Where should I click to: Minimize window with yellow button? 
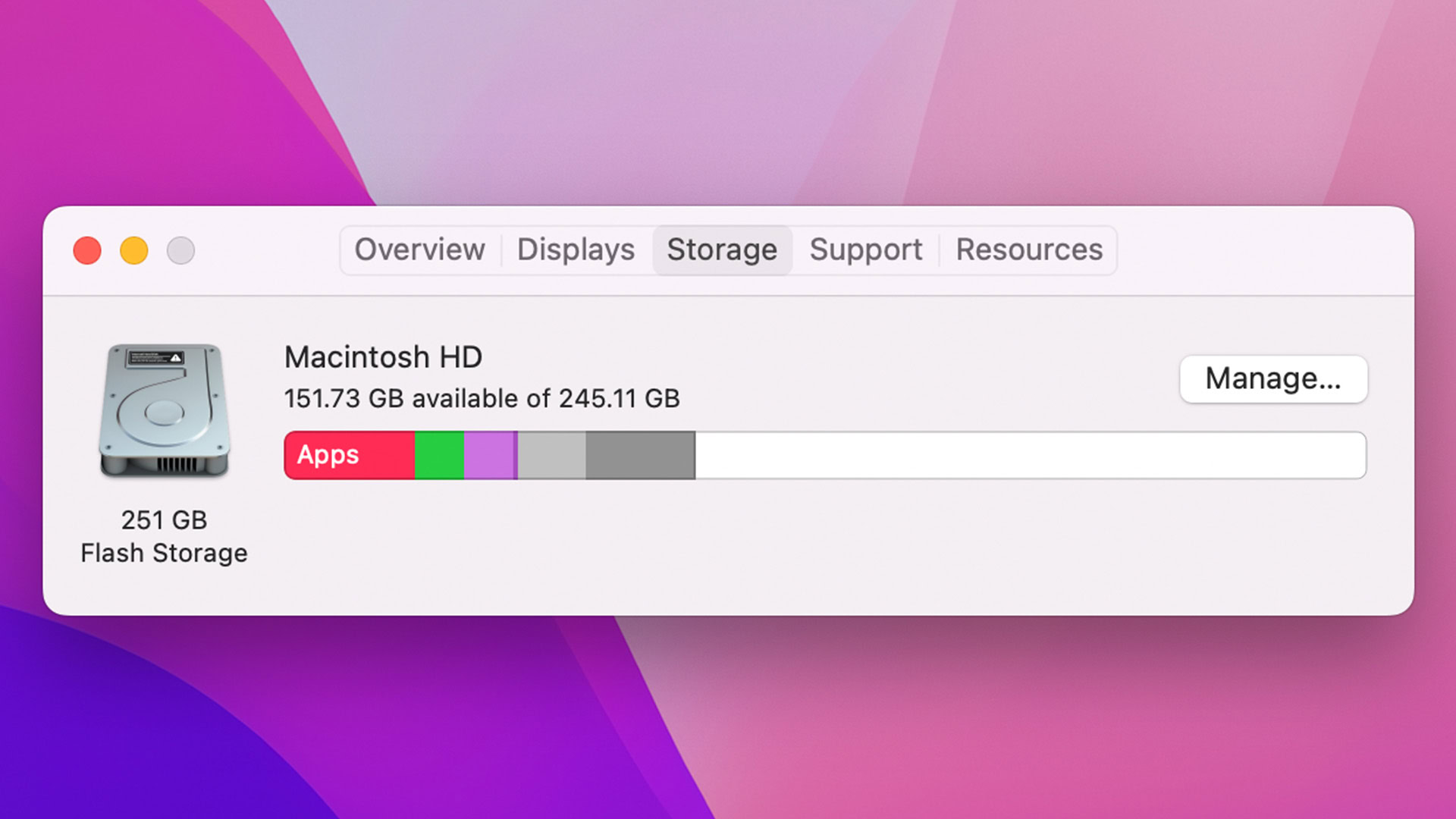point(134,250)
